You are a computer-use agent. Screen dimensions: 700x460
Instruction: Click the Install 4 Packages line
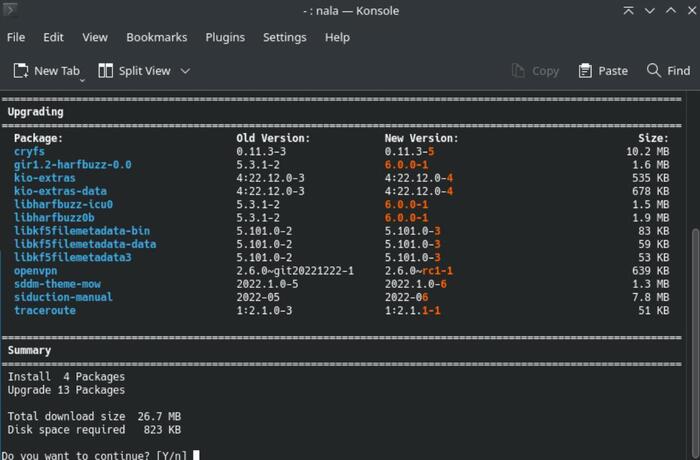66,376
